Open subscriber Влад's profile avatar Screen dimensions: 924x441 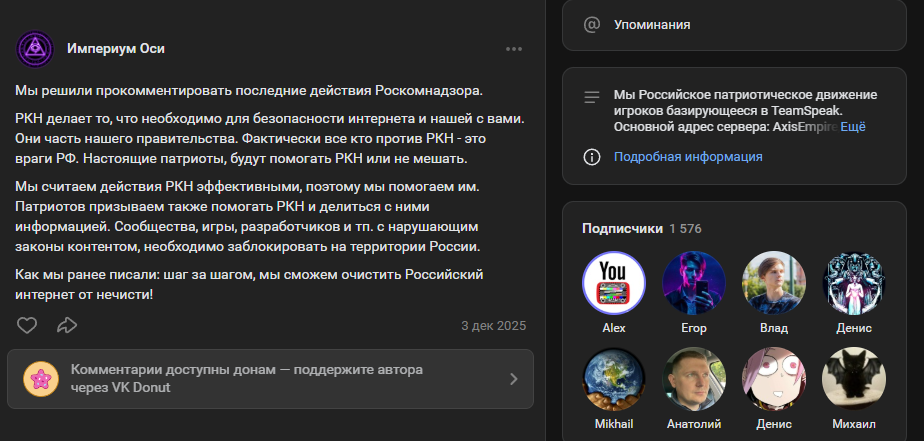(774, 282)
